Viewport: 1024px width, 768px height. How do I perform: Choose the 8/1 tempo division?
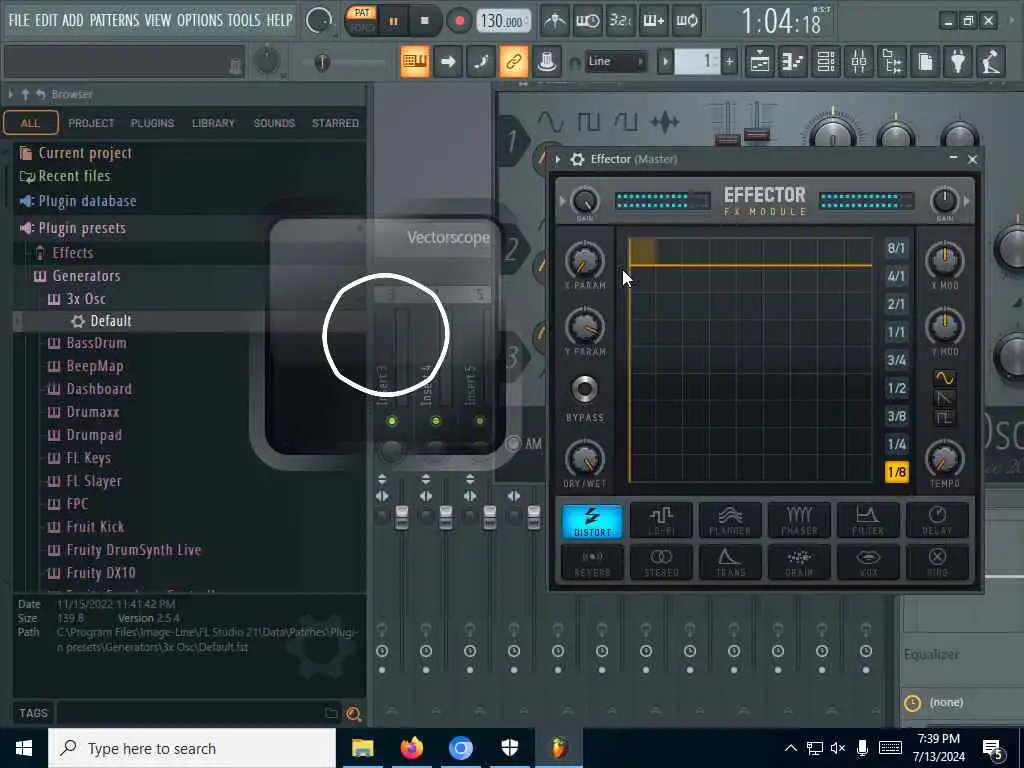click(896, 248)
